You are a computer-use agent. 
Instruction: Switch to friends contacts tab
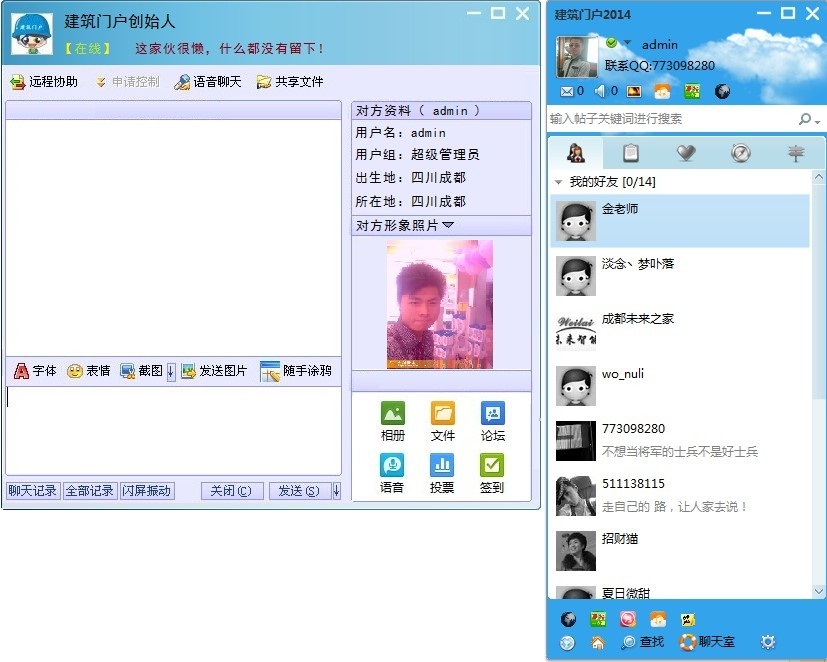tap(576, 153)
